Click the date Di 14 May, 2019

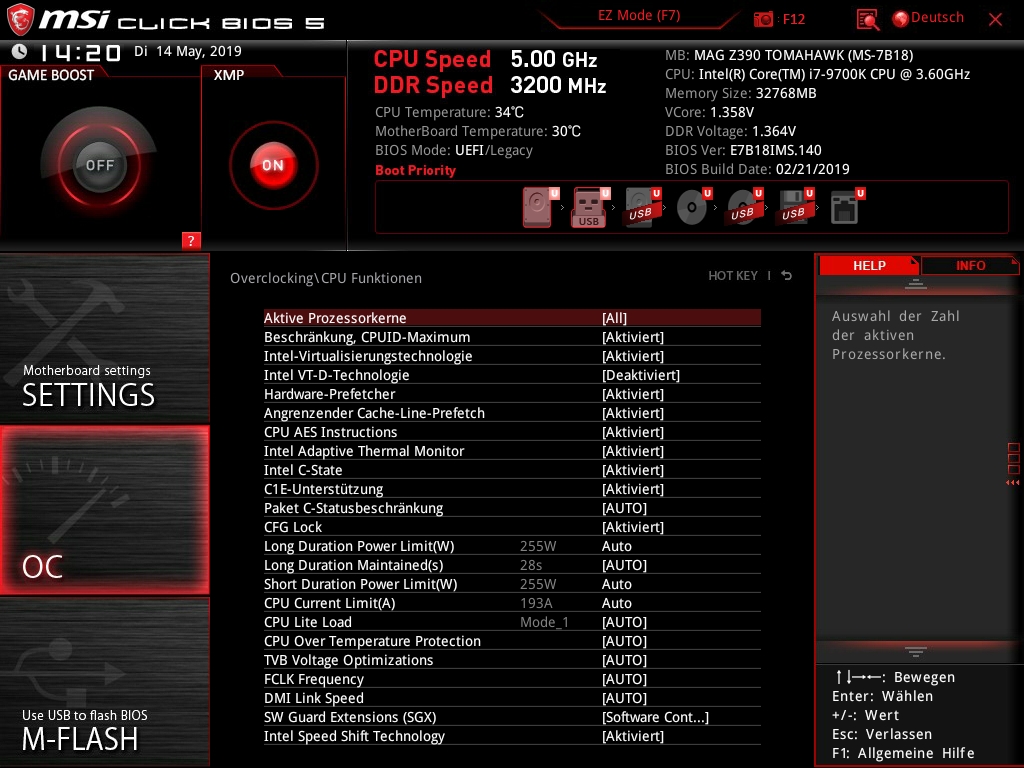click(x=188, y=52)
